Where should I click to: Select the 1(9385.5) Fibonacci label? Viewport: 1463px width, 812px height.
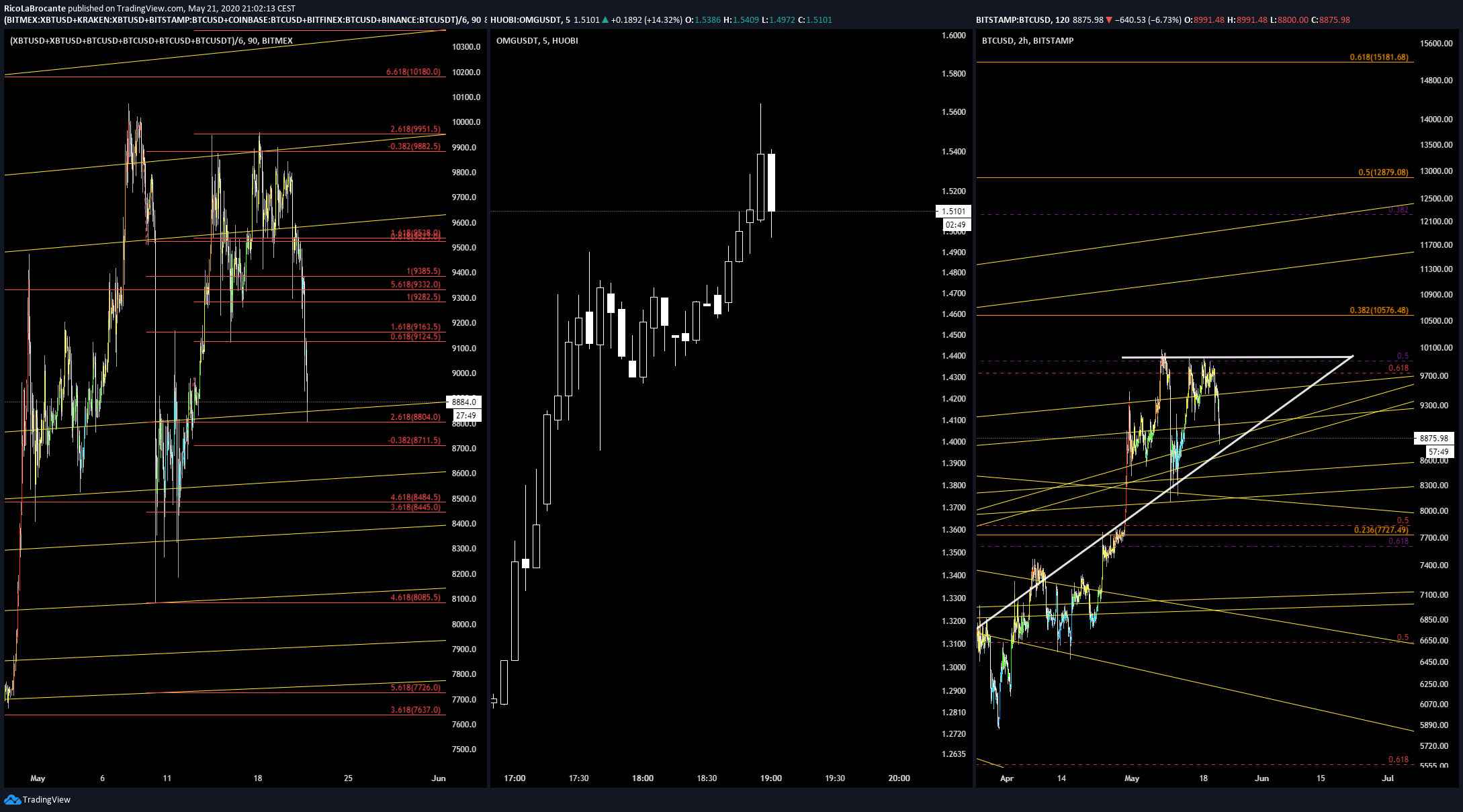coord(423,271)
